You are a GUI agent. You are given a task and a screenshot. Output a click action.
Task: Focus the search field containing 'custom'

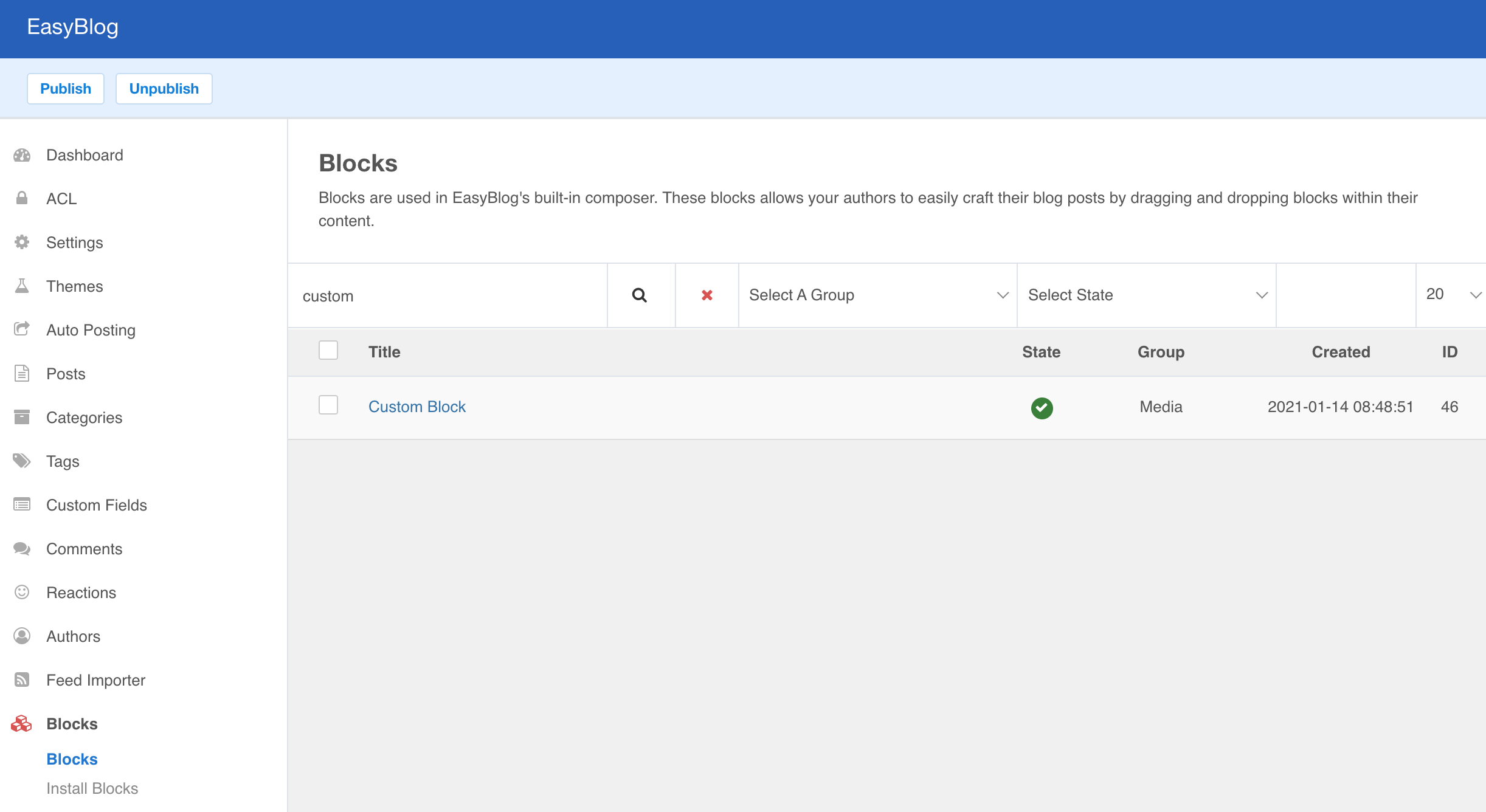[x=448, y=295]
